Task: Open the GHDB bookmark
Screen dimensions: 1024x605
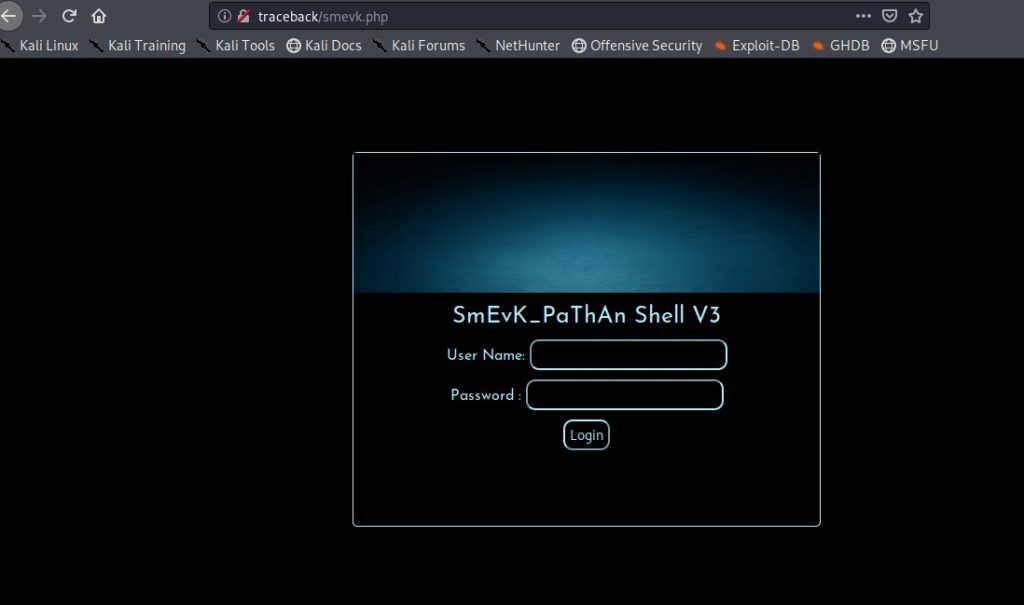Action: click(840, 46)
